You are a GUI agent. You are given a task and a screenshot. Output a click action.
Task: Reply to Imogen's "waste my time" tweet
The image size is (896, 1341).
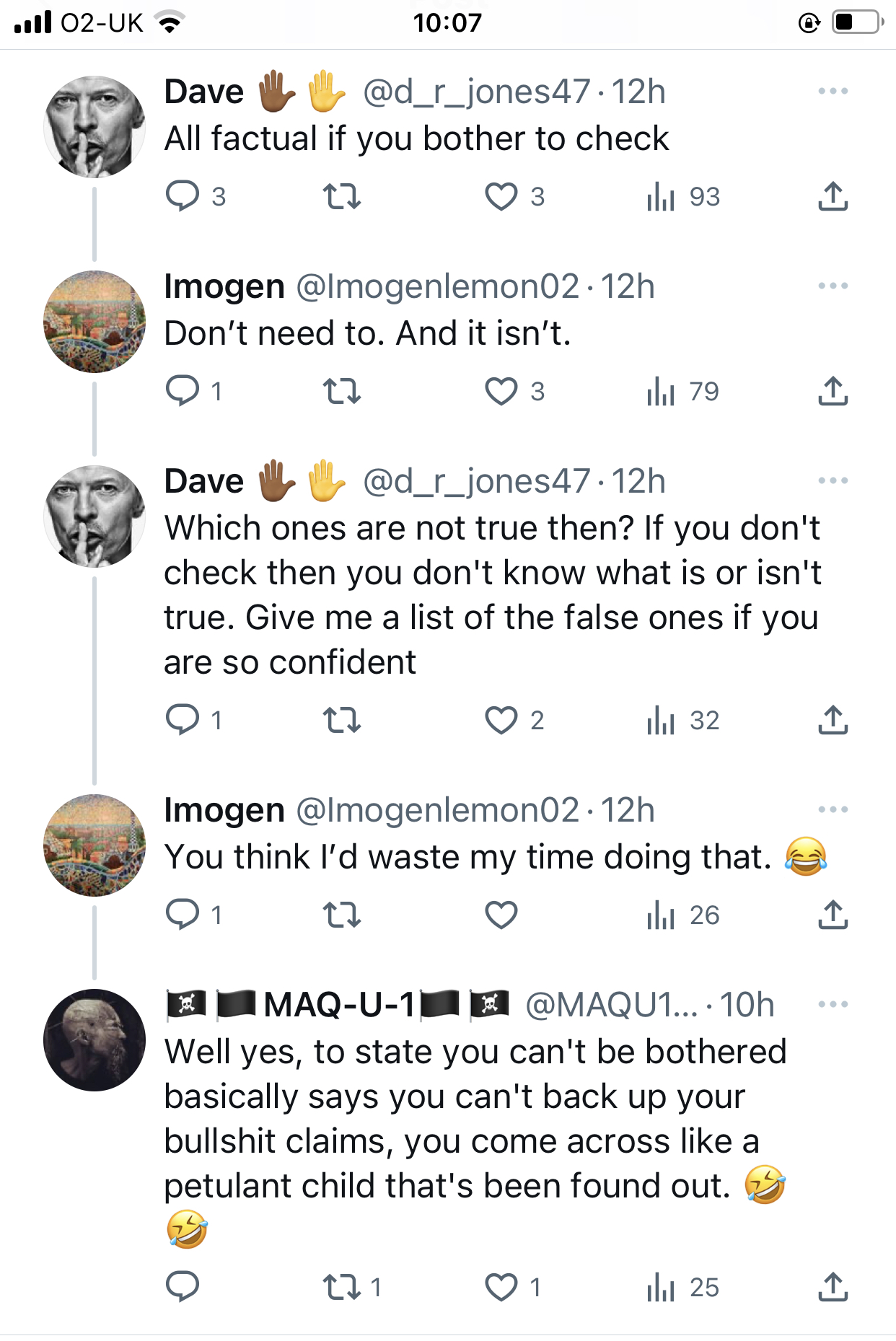click(183, 915)
